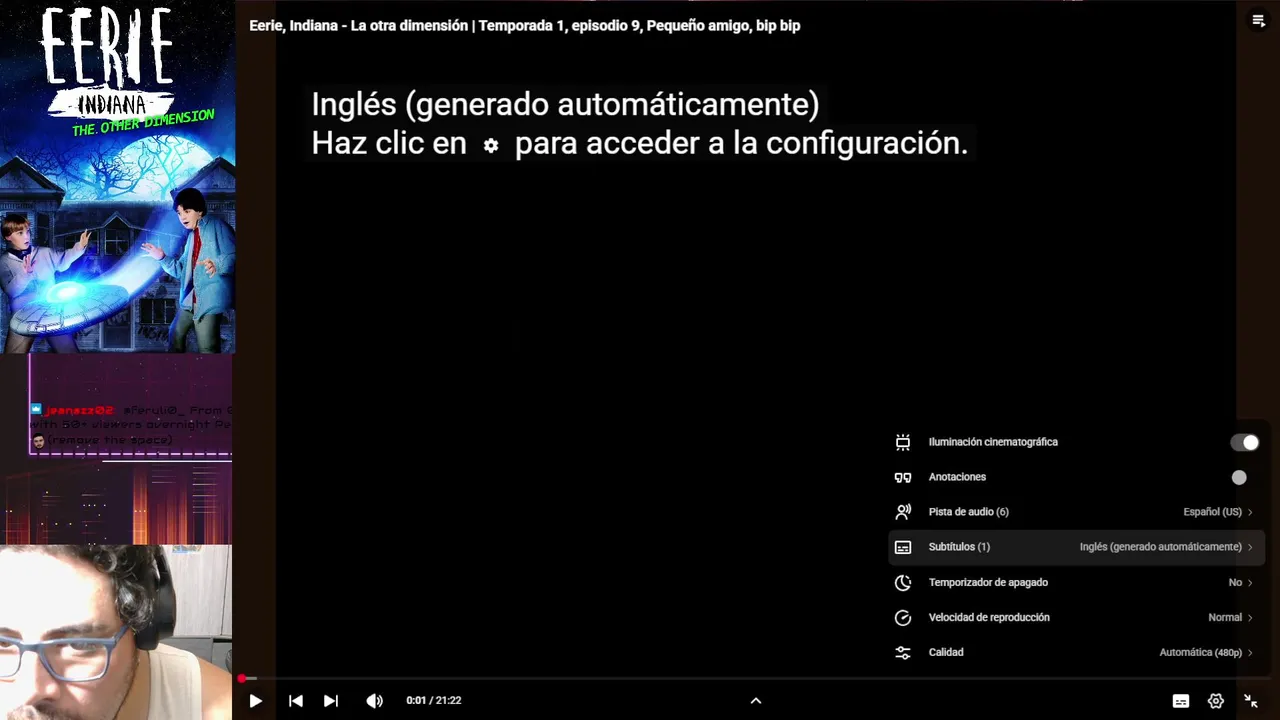Open Subtítulos (1) submenu
Screen dimensions: 1280x720
coord(1075,547)
